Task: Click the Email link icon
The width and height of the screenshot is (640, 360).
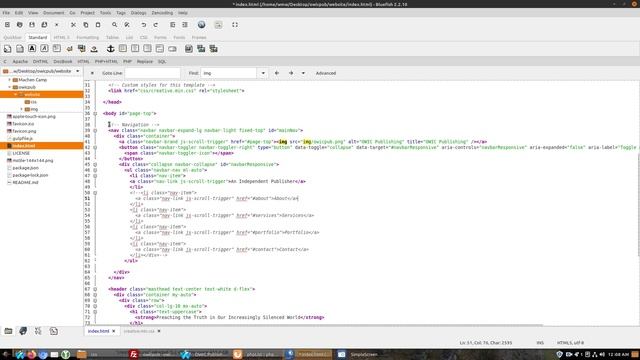Action: (172, 49)
